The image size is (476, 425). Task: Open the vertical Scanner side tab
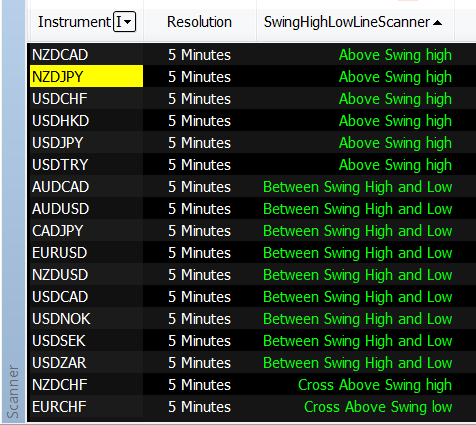(x=13, y=391)
